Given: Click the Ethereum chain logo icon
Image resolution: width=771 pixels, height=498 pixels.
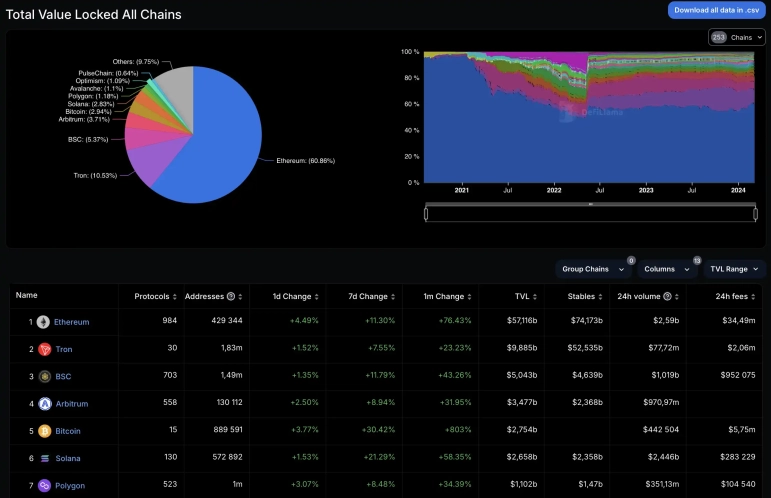Looking at the screenshot, I should (x=44, y=322).
